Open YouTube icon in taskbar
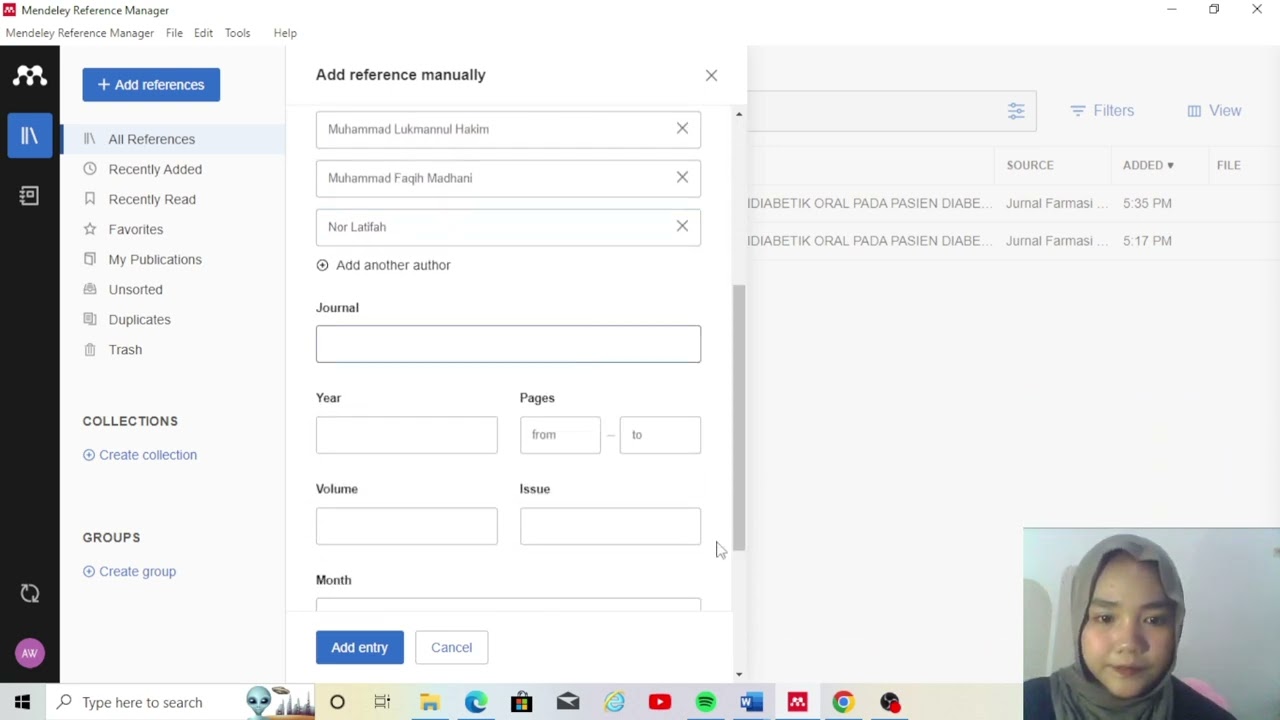 pos(660,702)
